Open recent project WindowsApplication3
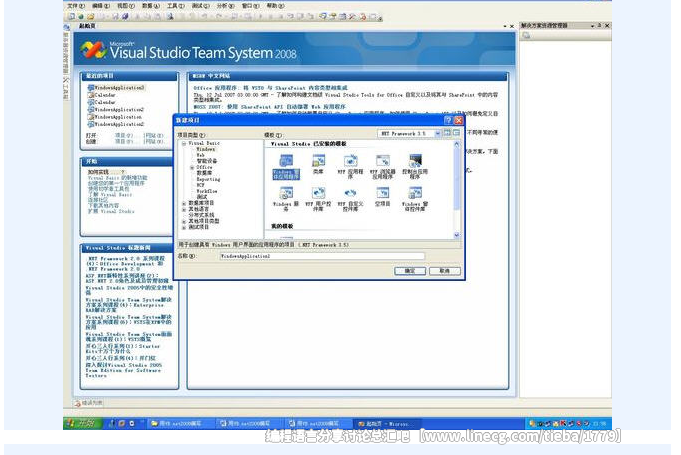681x455 pixels. 116,88
